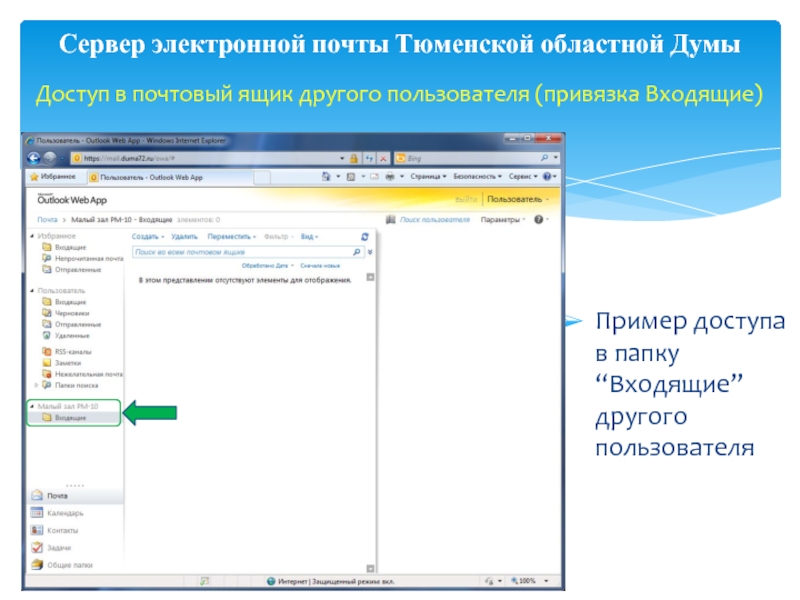This screenshot has width=800, height=600.
Task: Click the Почта breadcrumb link
Action: (47, 219)
